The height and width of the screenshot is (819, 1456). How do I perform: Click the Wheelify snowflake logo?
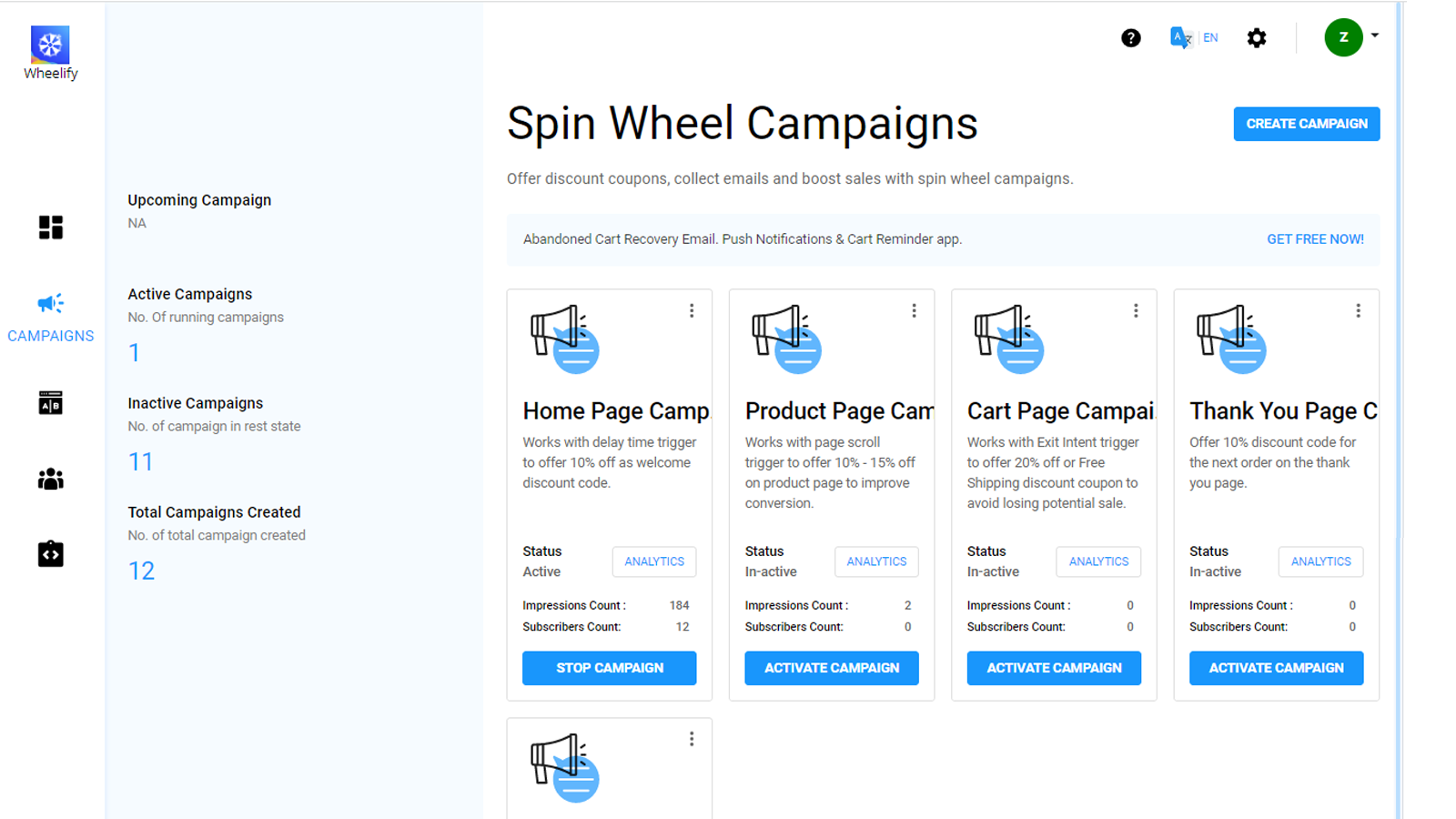pos(50,44)
